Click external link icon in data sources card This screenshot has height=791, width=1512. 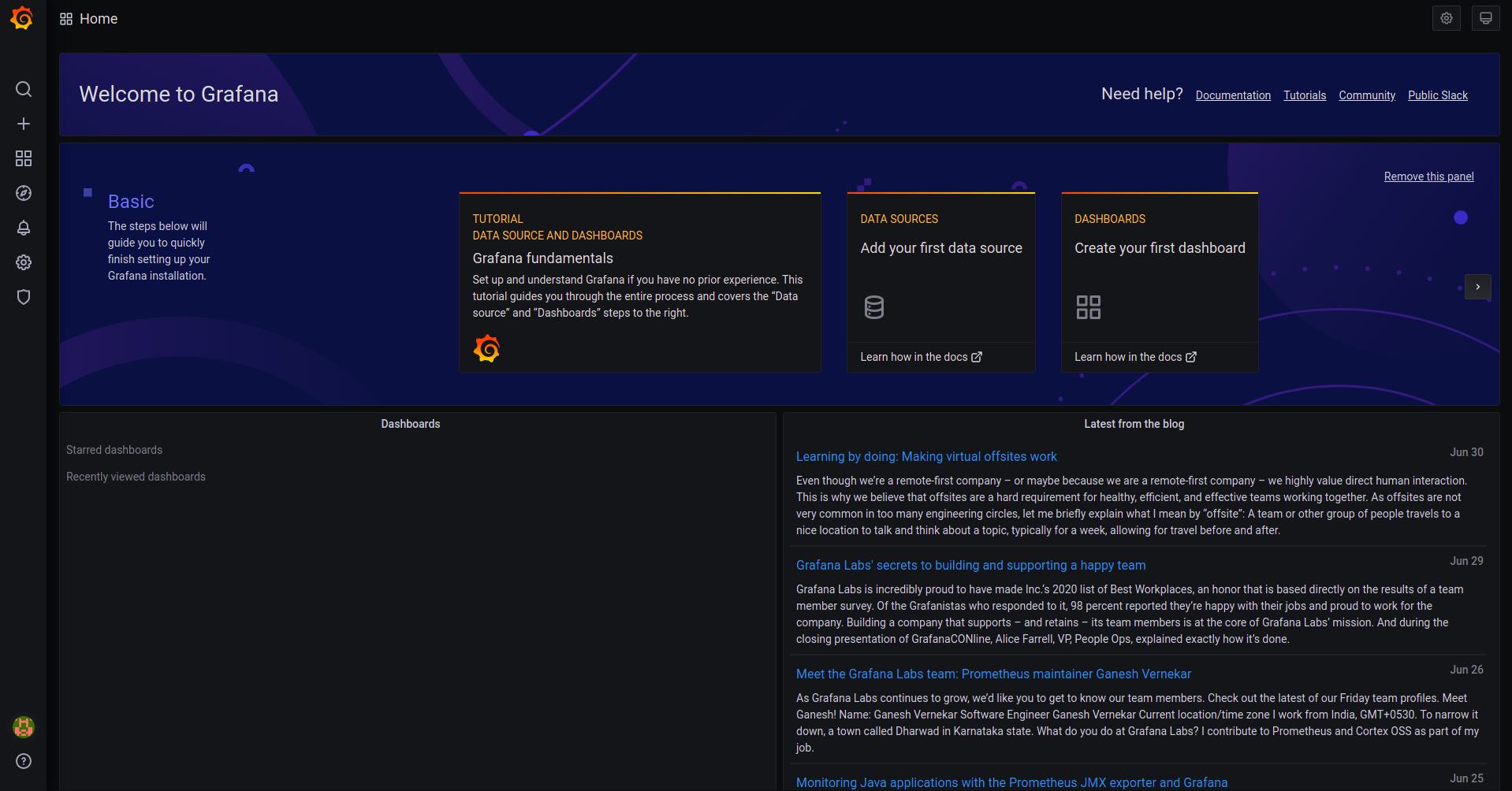[977, 357]
